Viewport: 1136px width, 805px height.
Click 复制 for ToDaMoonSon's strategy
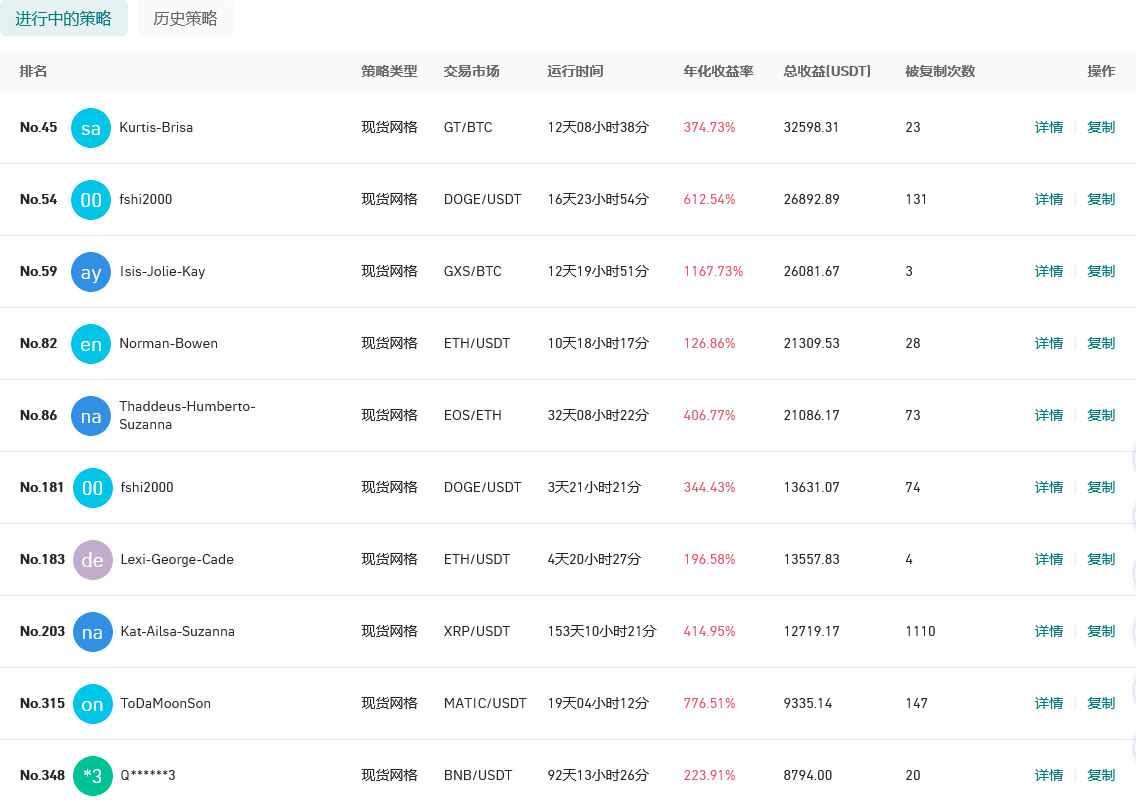pos(1101,703)
